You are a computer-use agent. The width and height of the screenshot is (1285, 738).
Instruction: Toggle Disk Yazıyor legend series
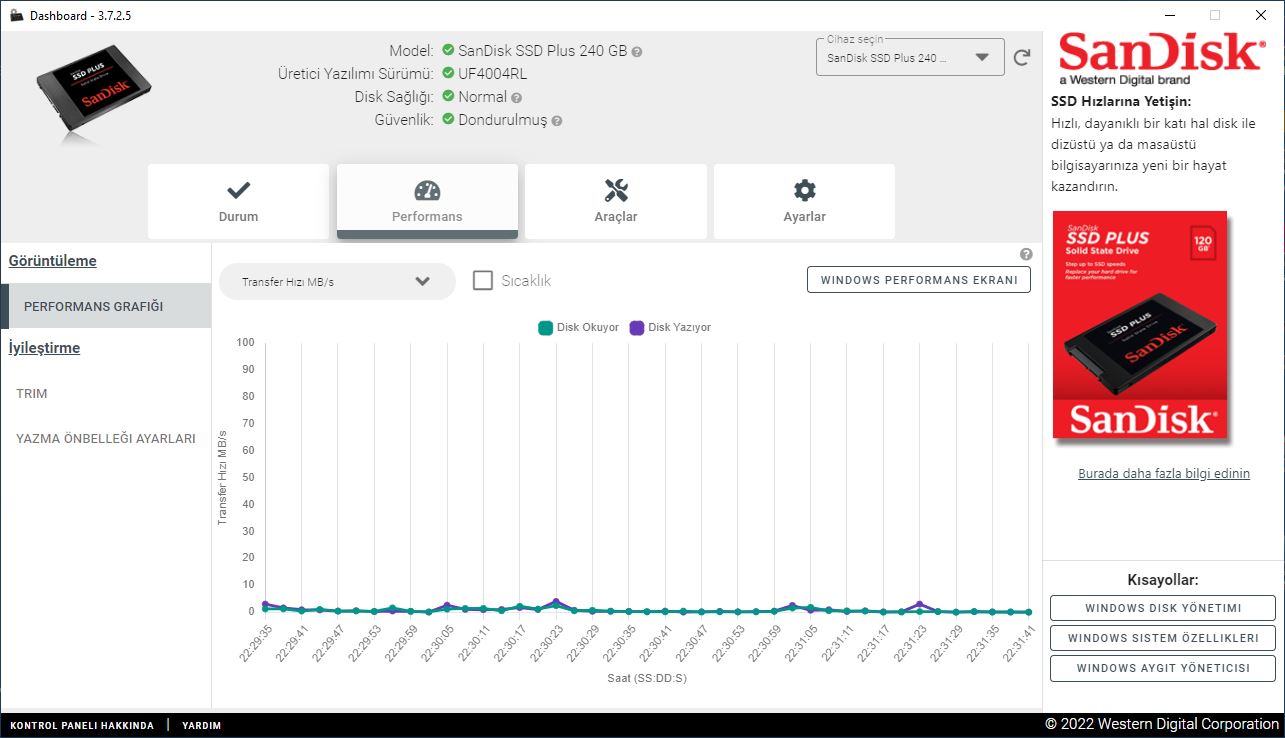click(670, 327)
